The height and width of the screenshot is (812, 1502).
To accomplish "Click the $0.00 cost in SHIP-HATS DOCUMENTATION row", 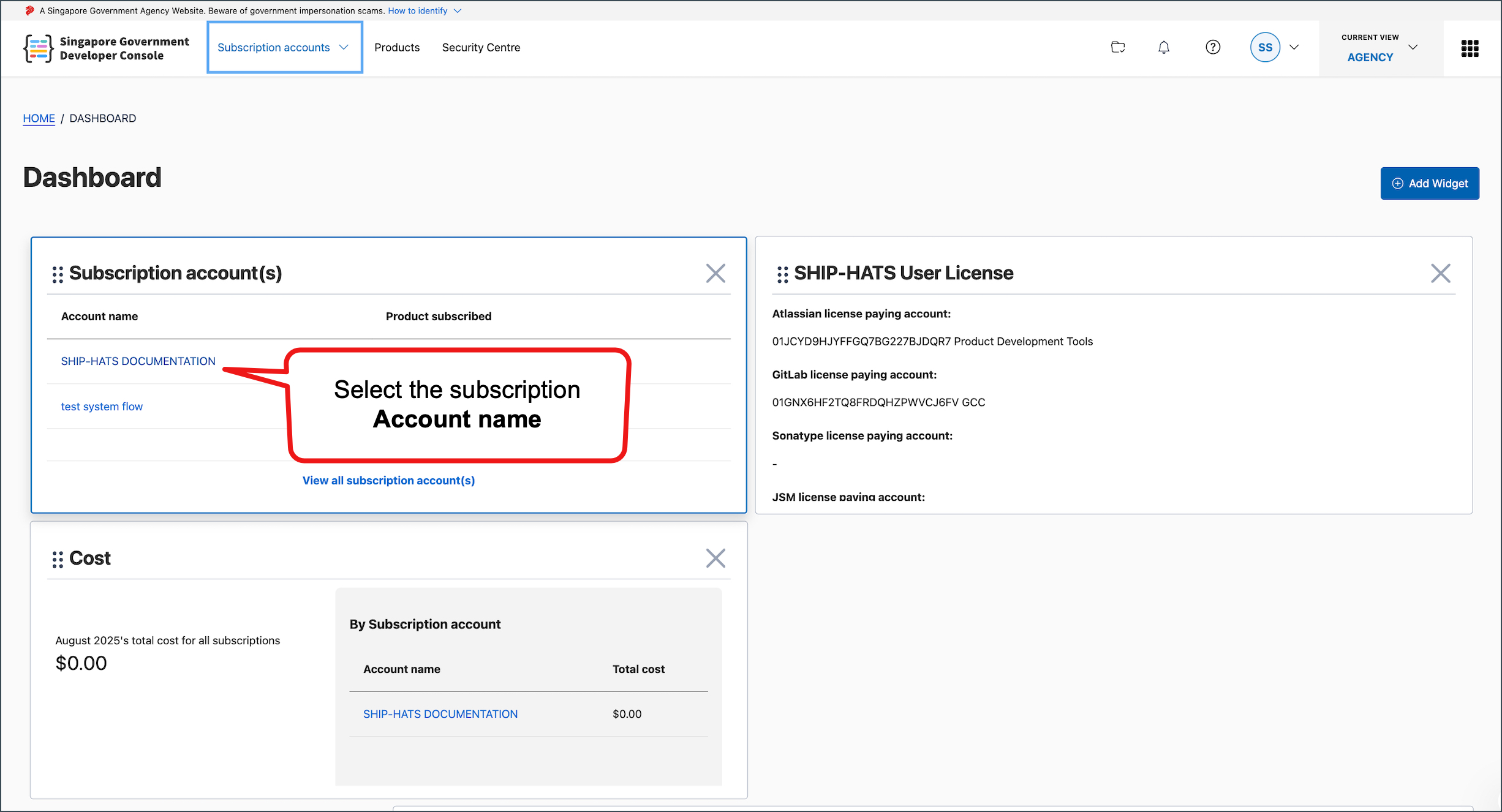I will (x=627, y=714).
